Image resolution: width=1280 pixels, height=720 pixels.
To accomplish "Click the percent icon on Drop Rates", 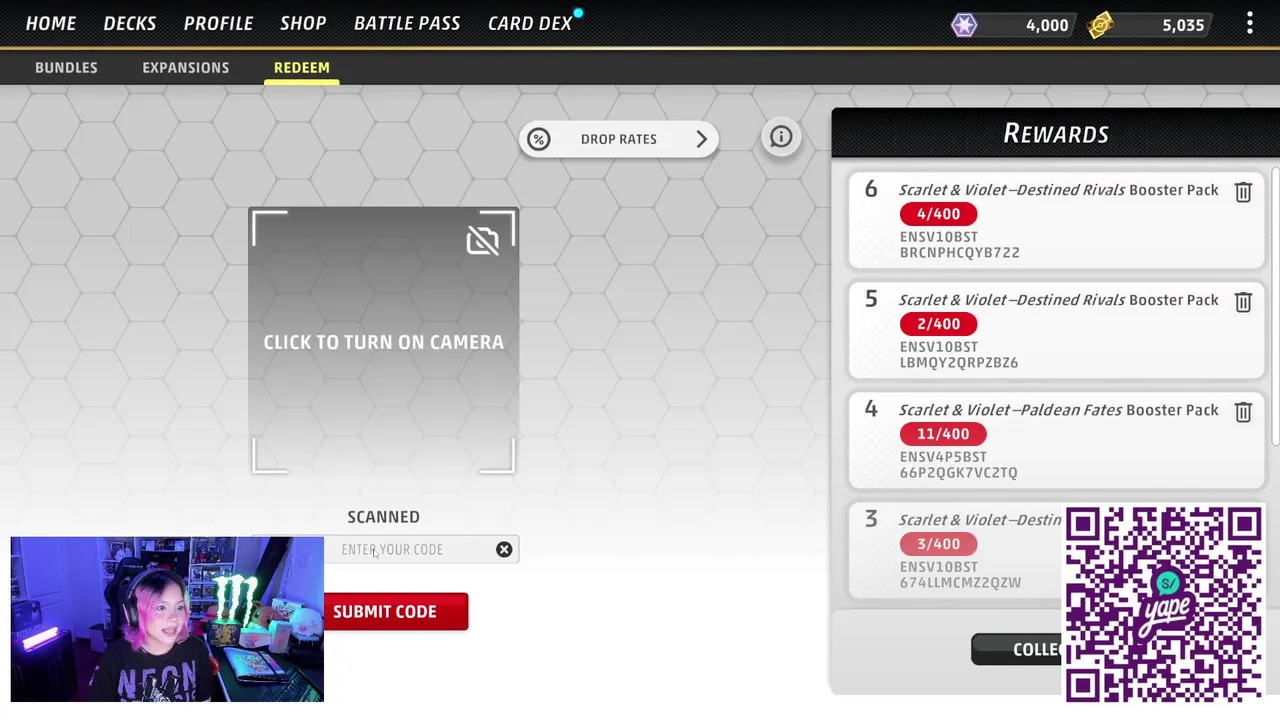I will tap(539, 139).
